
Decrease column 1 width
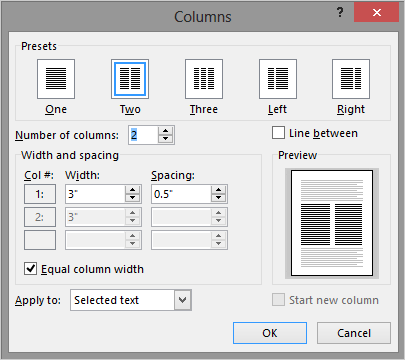pyautogui.click(x=133, y=198)
